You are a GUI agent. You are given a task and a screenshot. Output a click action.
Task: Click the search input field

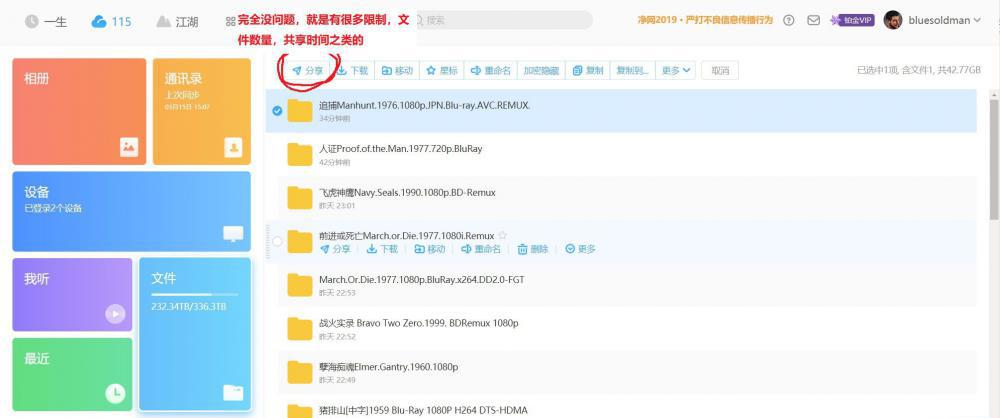coord(502,20)
